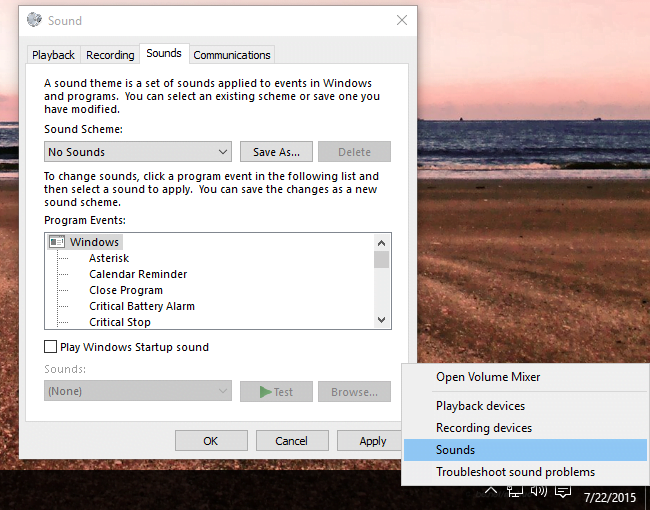Switch to the Recording tab
The width and height of the screenshot is (650, 510).
click(x=110, y=55)
